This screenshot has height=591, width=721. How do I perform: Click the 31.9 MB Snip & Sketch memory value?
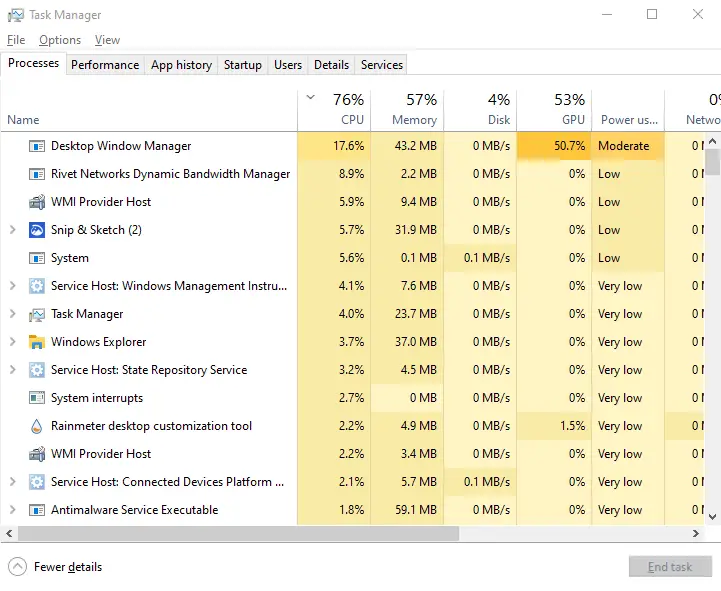(416, 230)
